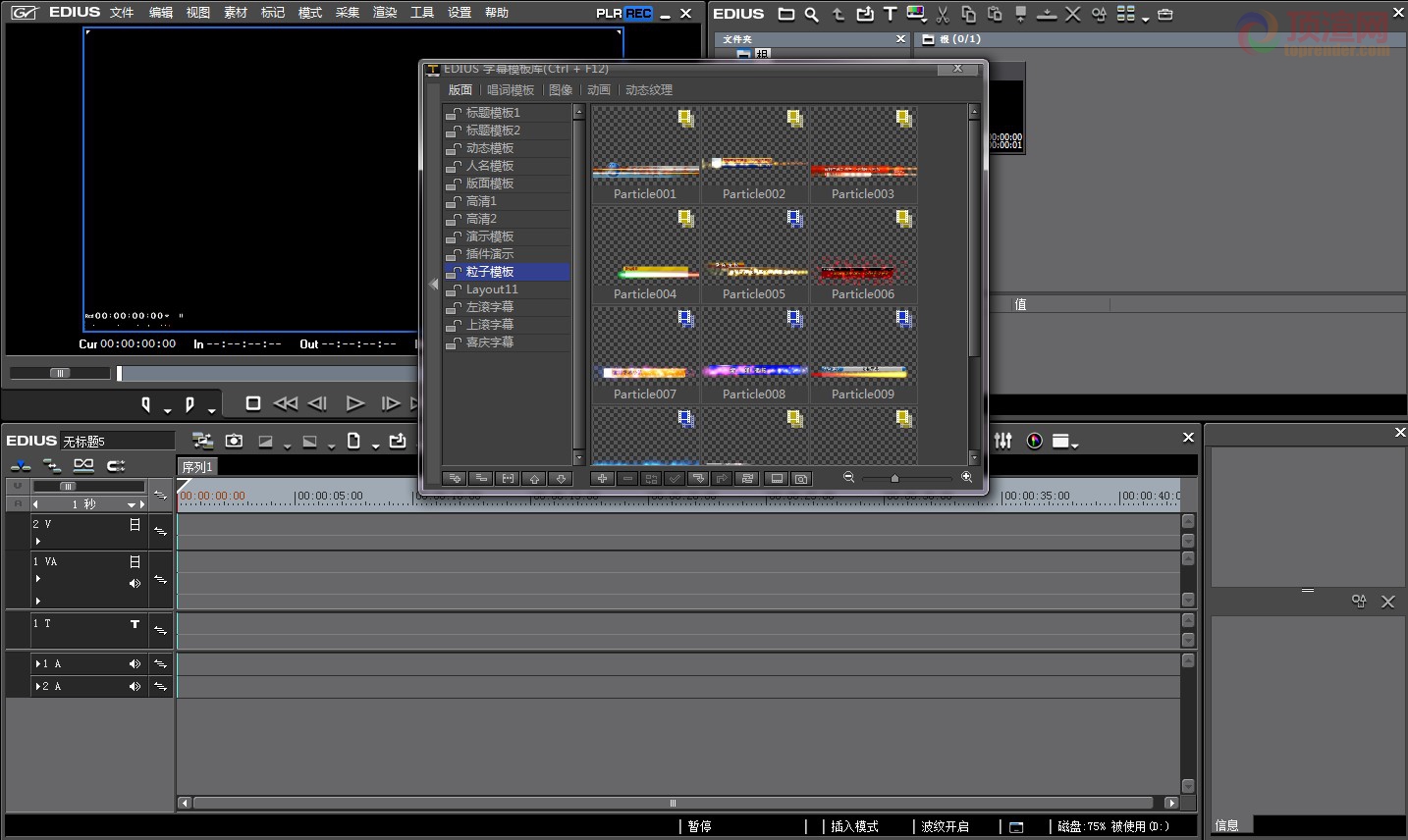Click the bin search magnifier icon
The image size is (1408, 840).
coord(811,14)
